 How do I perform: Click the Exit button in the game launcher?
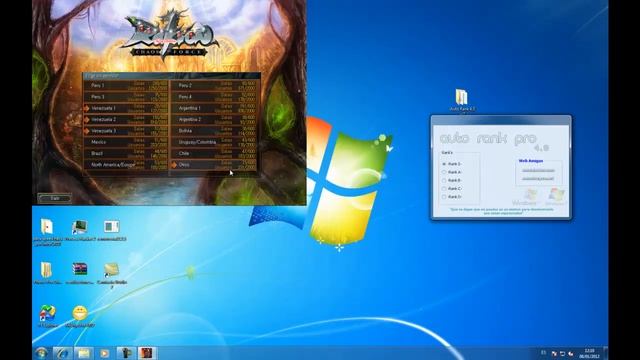point(55,198)
